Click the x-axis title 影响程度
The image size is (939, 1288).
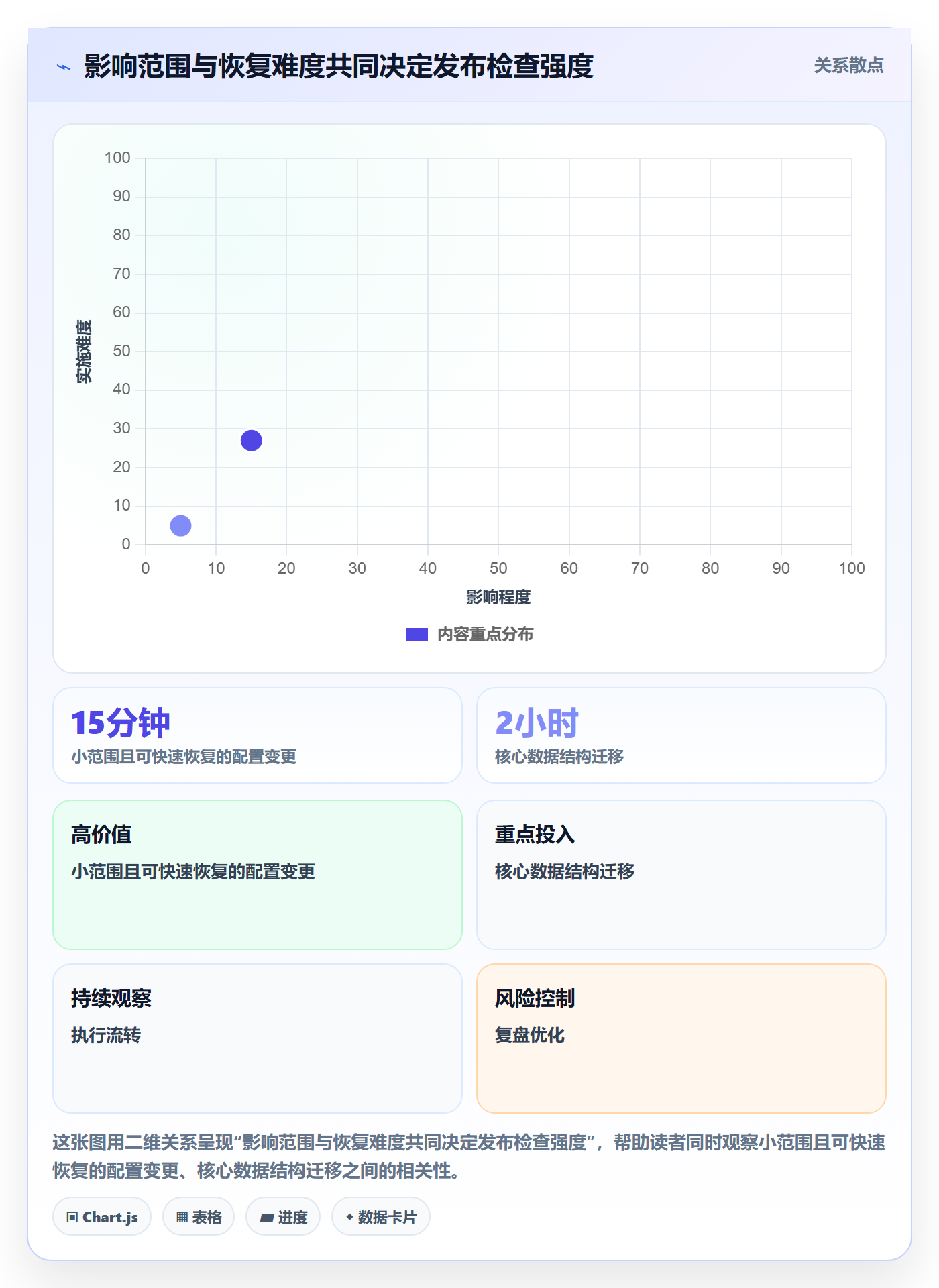(498, 597)
